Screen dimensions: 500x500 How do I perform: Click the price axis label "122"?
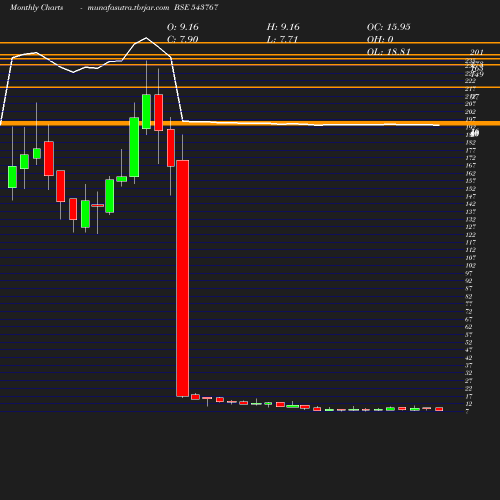(471, 235)
